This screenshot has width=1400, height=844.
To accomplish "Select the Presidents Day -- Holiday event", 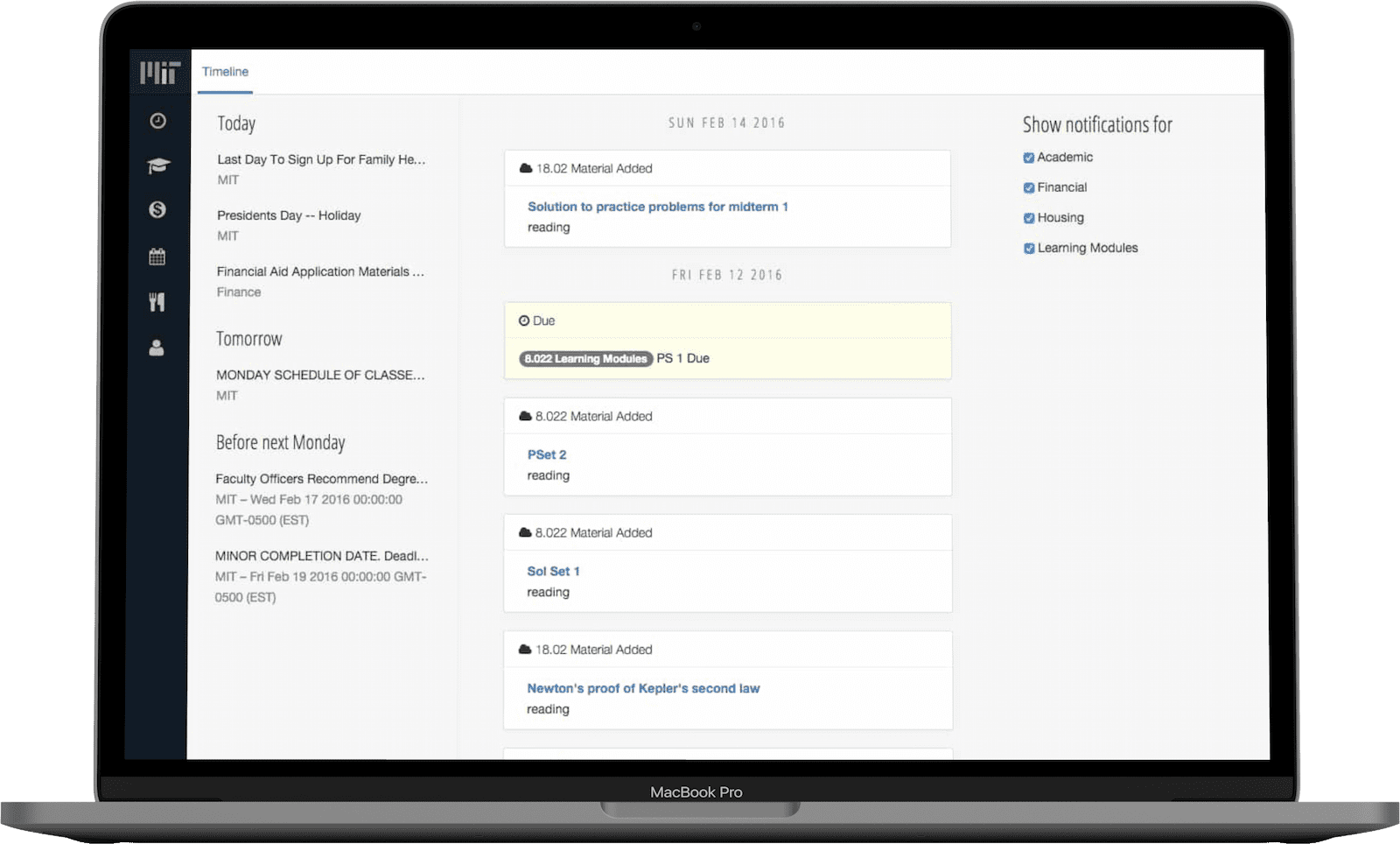I will click(x=289, y=215).
